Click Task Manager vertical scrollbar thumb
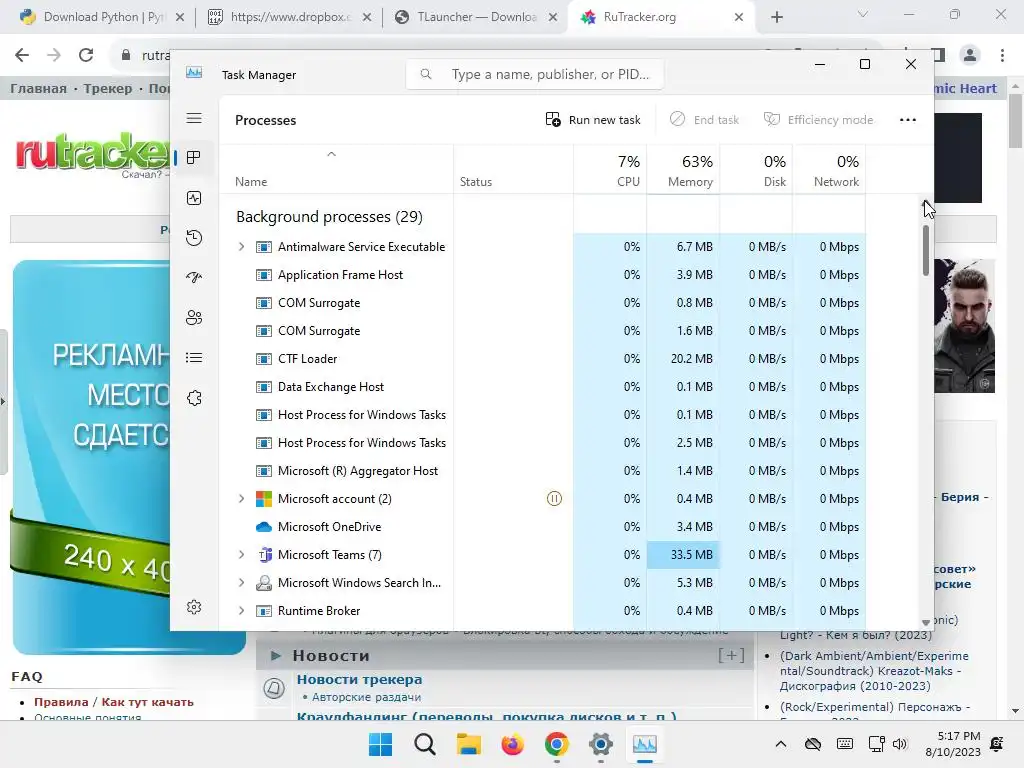This screenshot has width=1024, height=768. point(925,251)
